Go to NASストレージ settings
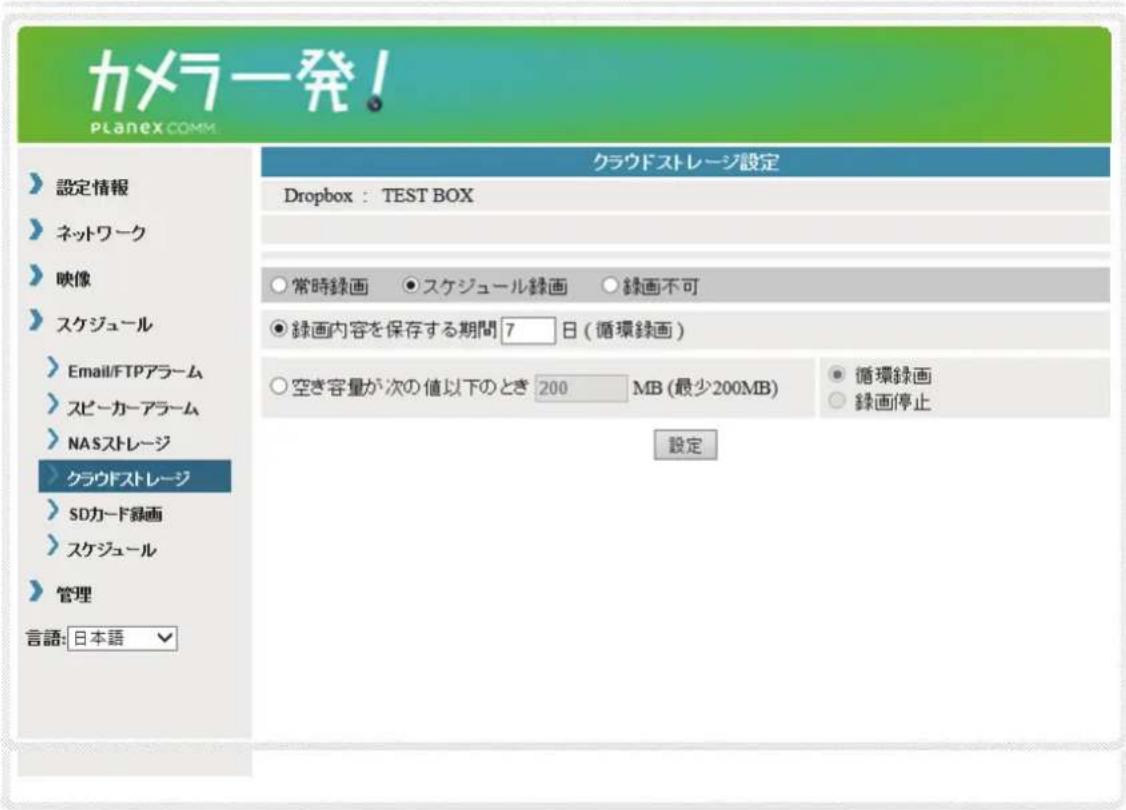This screenshot has width=1126, height=810. [118, 443]
